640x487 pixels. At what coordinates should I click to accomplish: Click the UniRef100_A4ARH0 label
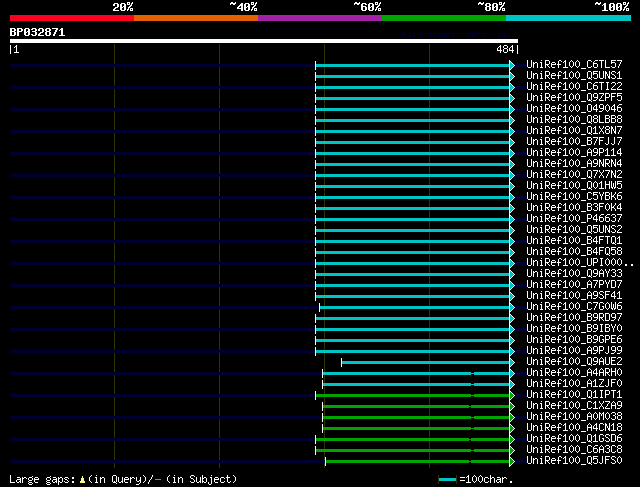[574, 373]
